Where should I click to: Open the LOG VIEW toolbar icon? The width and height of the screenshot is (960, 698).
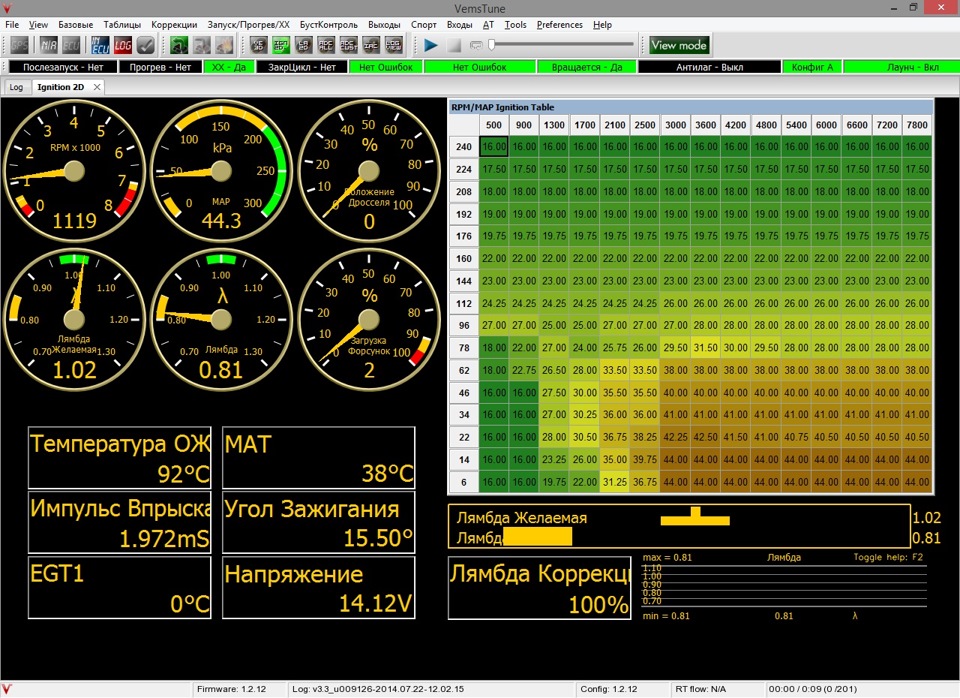[x=394, y=45]
